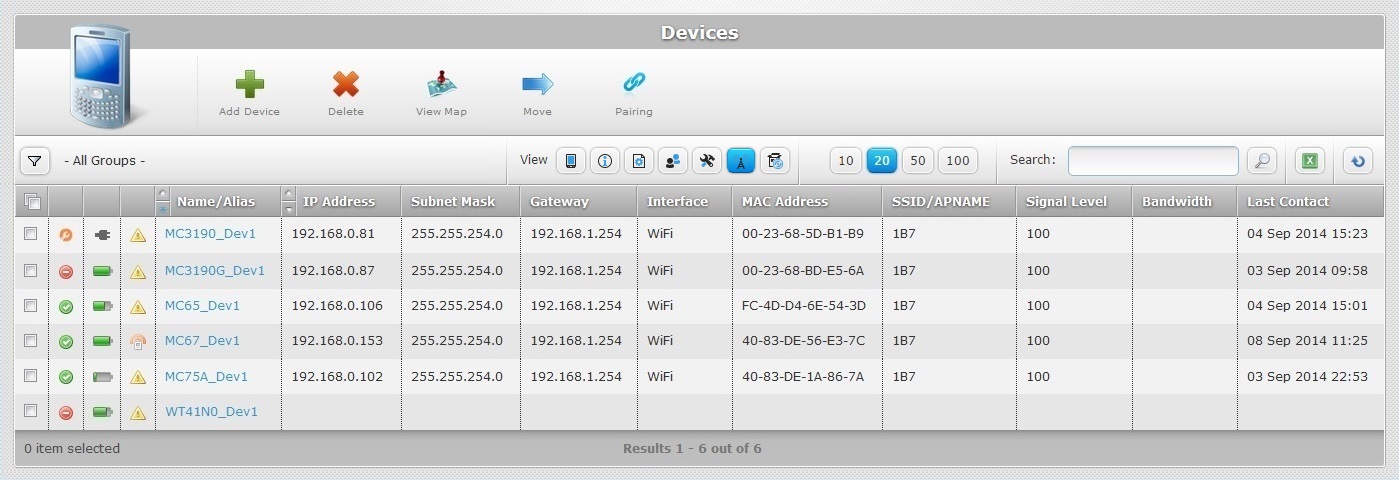Select the network antenna view icon
This screenshot has height=480, width=1400.
click(x=741, y=161)
